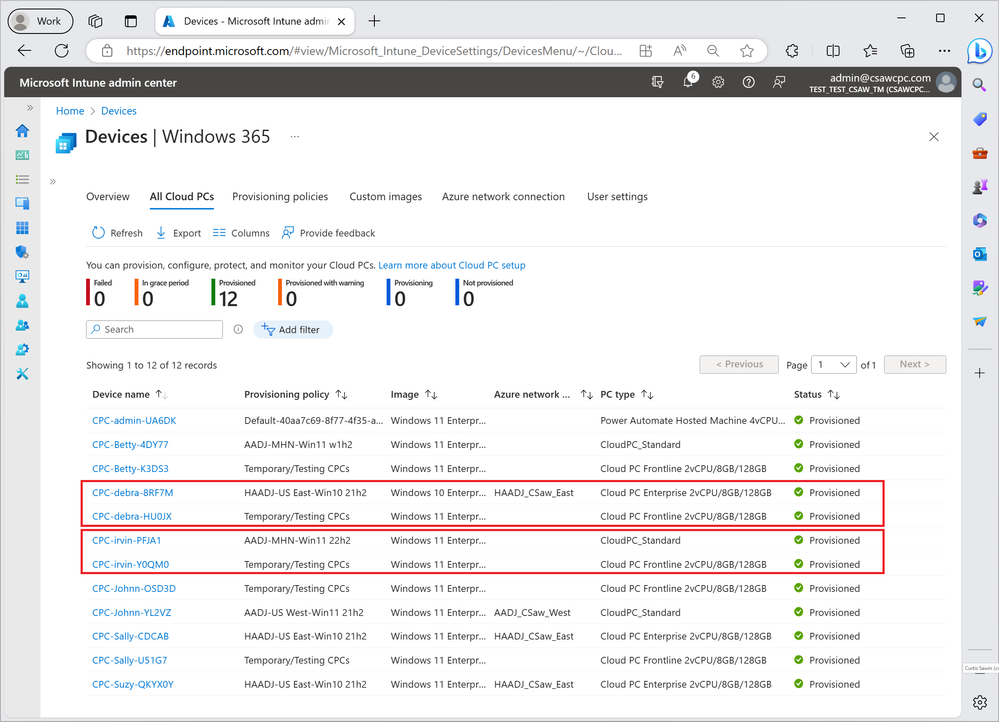Open Learn more about Cloud PC setup

(452, 265)
